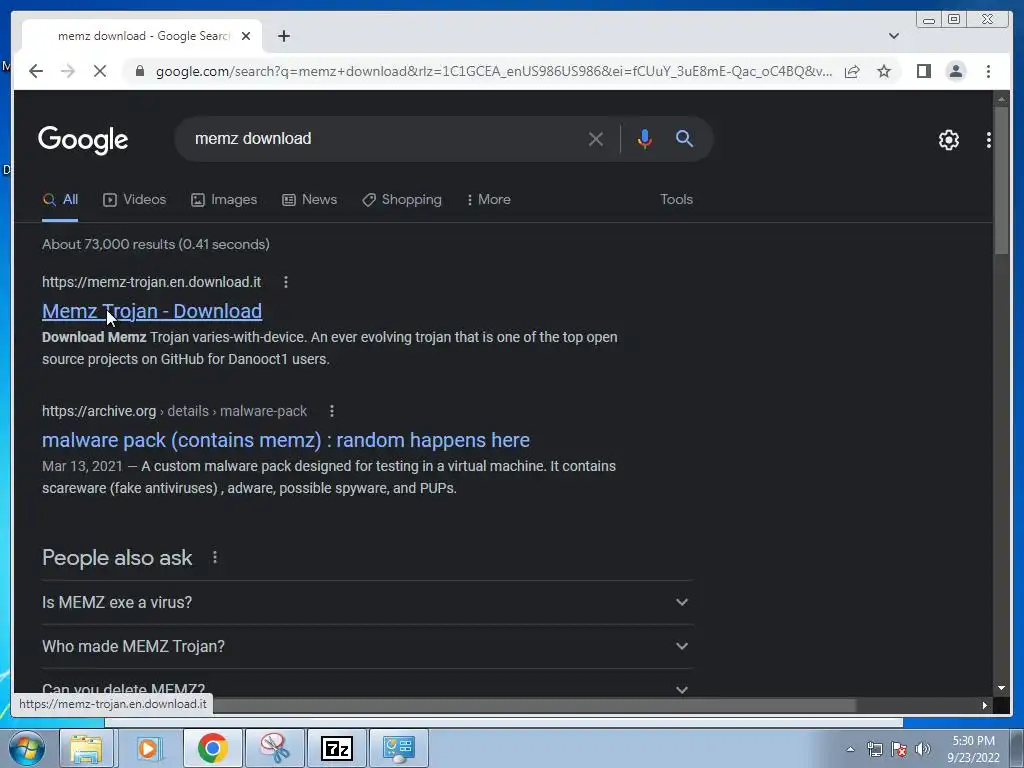Image resolution: width=1024 pixels, height=768 pixels.
Task: Expand 'Is MEMZ exe a virus?' question
Action: tap(367, 602)
